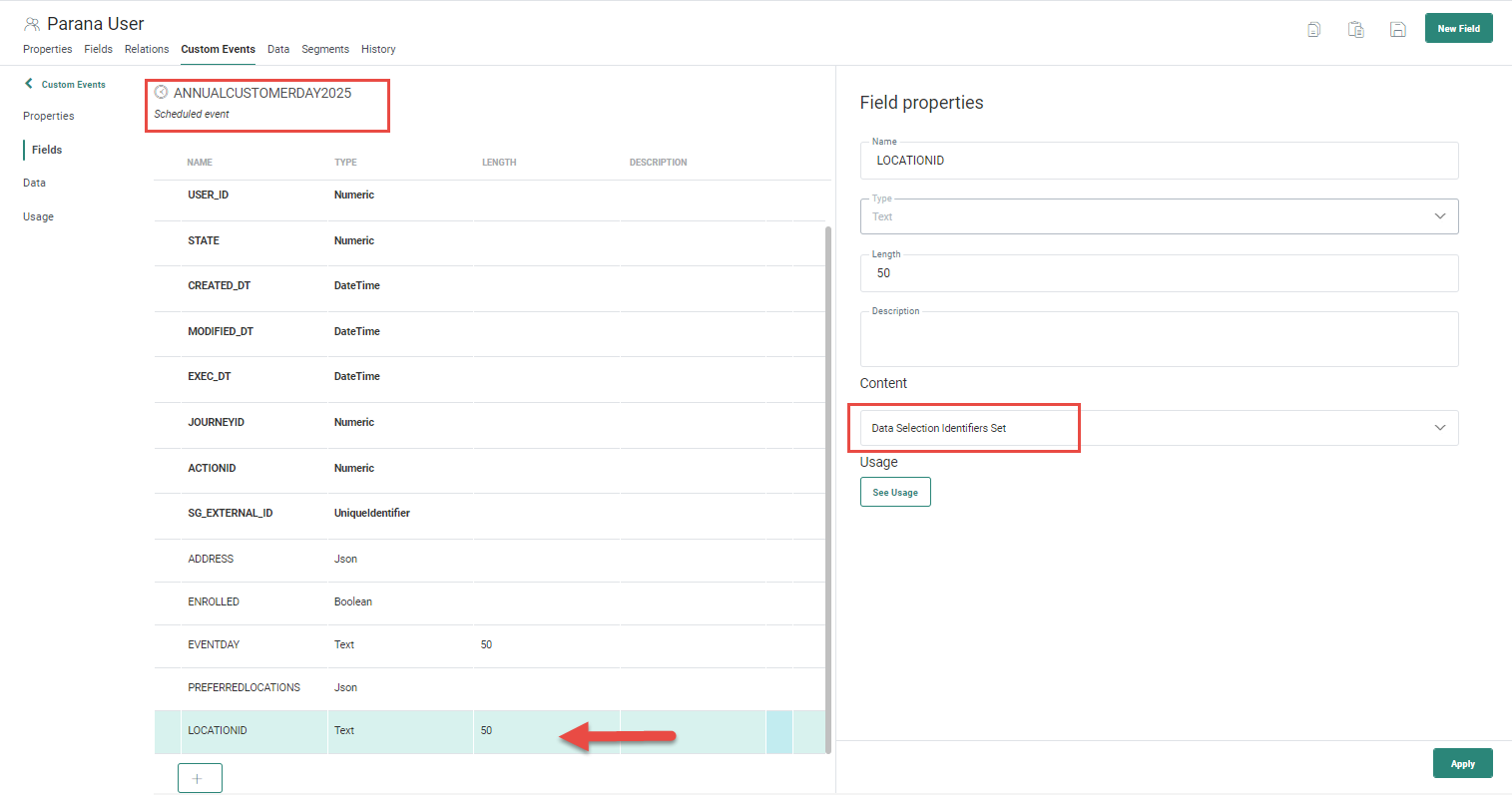This screenshot has width=1512, height=795.
Task: Go to the History tab
Action: tap(378, 49)
